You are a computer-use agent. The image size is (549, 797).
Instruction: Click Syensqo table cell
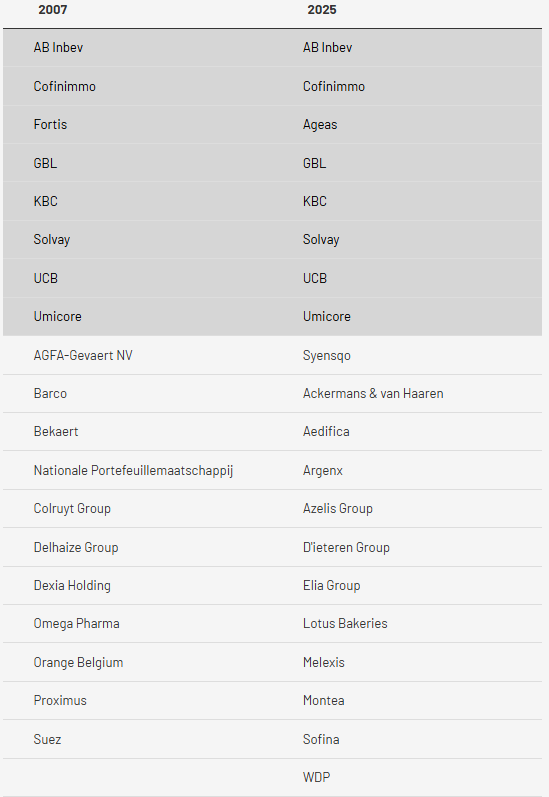point(326,355)
